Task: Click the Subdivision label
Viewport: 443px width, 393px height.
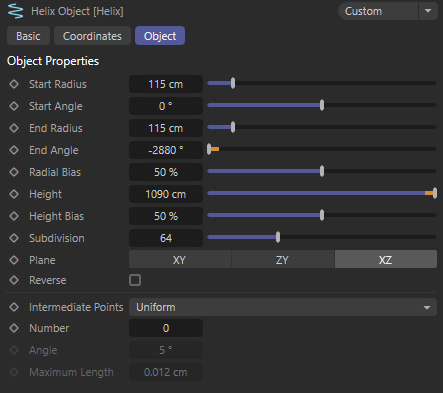Action: (x=57, y=238)
